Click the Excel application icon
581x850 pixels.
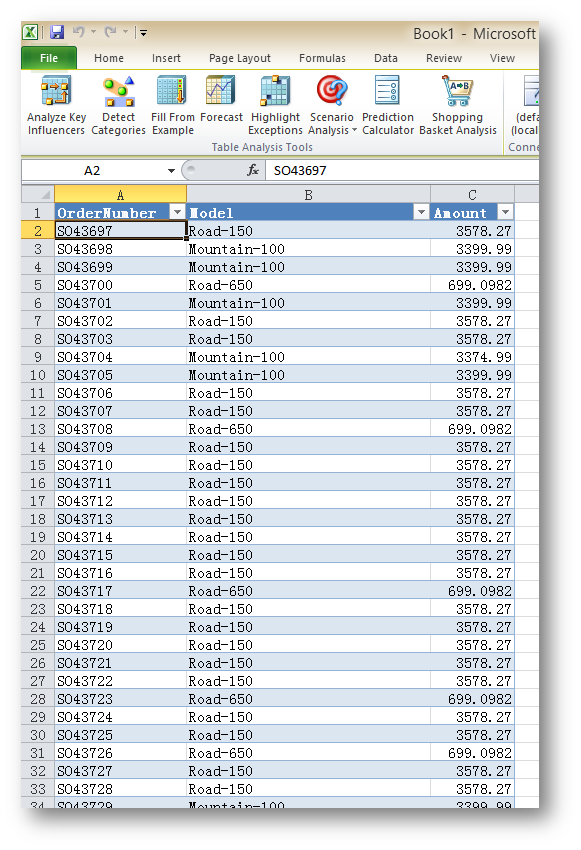[x=30, y=33]
